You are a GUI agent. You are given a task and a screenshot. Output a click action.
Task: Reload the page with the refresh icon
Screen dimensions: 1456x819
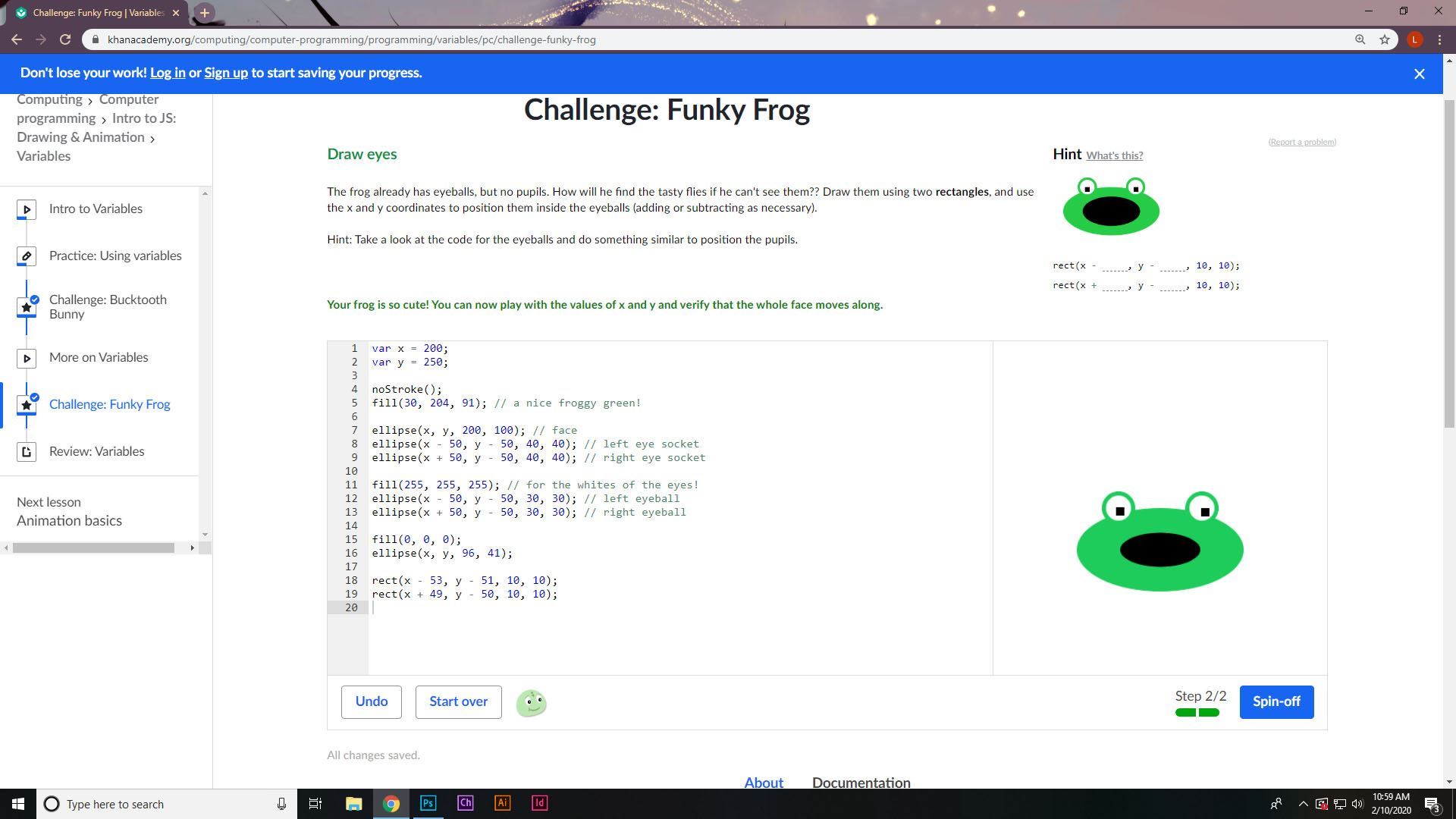click(65, 39)
